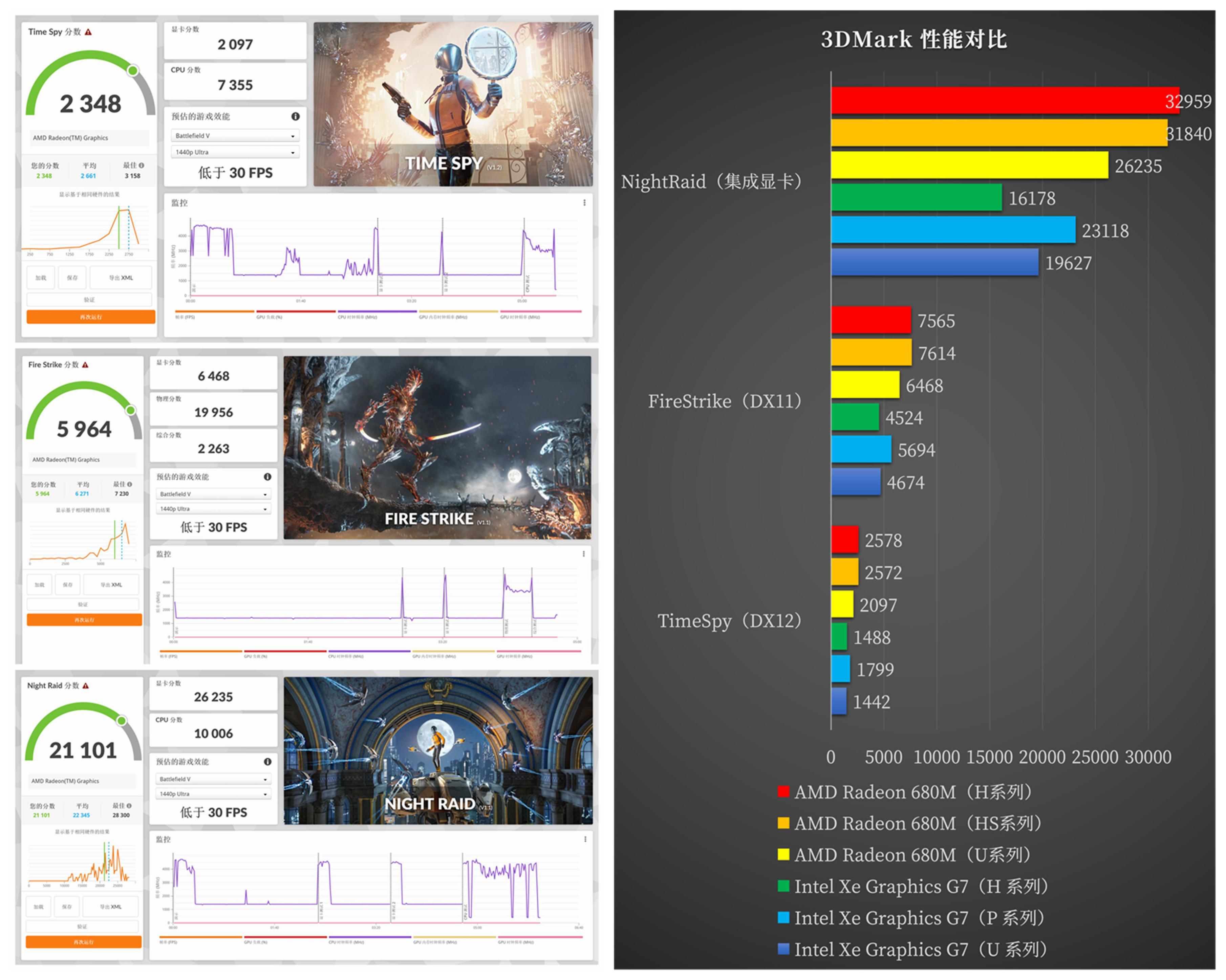The height and width of the screenshot is (980, 1226).
Task: Click the Fire Strike artwork thumbnail
Action: (437, 448)
